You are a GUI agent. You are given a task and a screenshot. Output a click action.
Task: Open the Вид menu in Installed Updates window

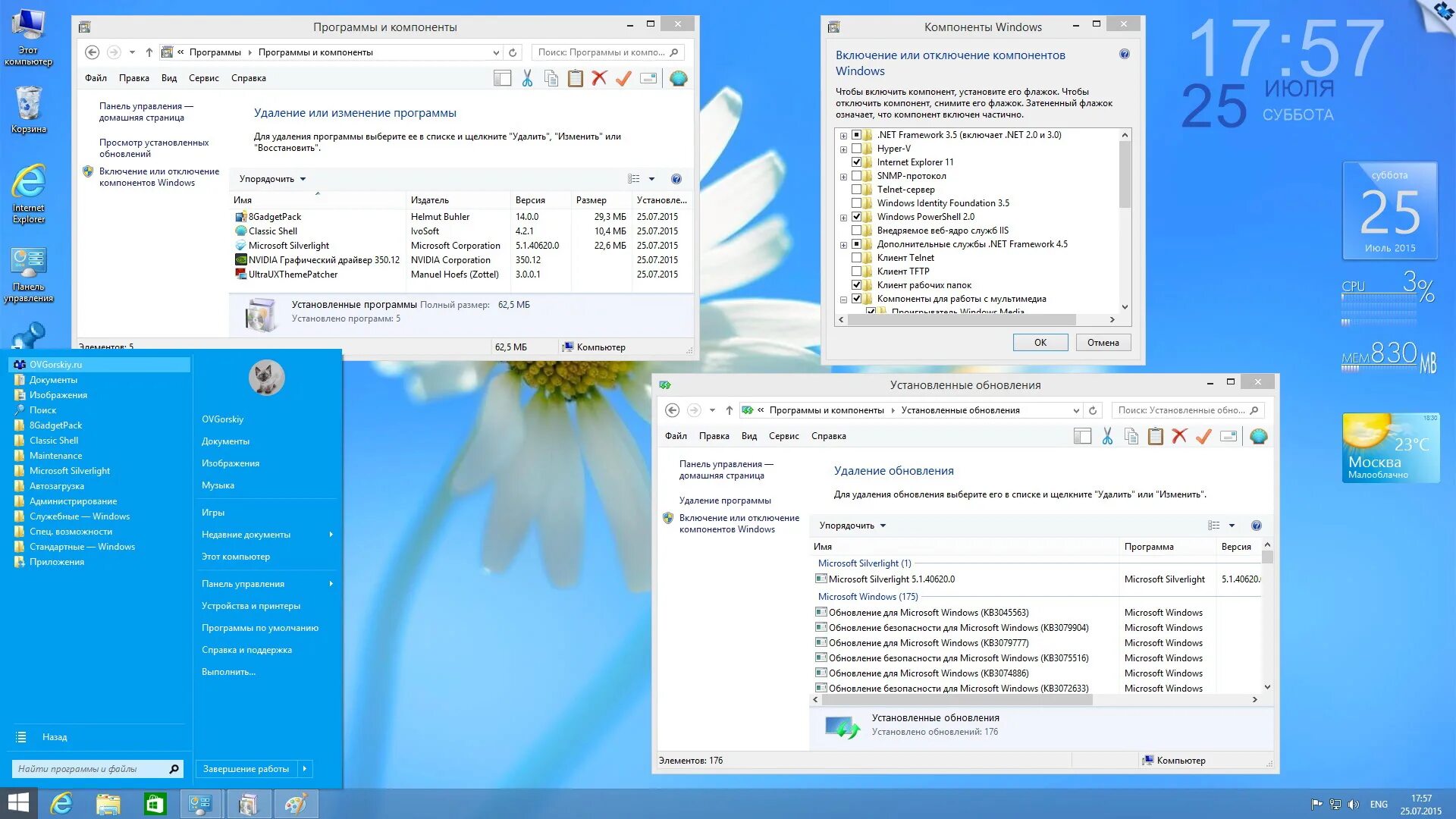click(x=748, y=436)
